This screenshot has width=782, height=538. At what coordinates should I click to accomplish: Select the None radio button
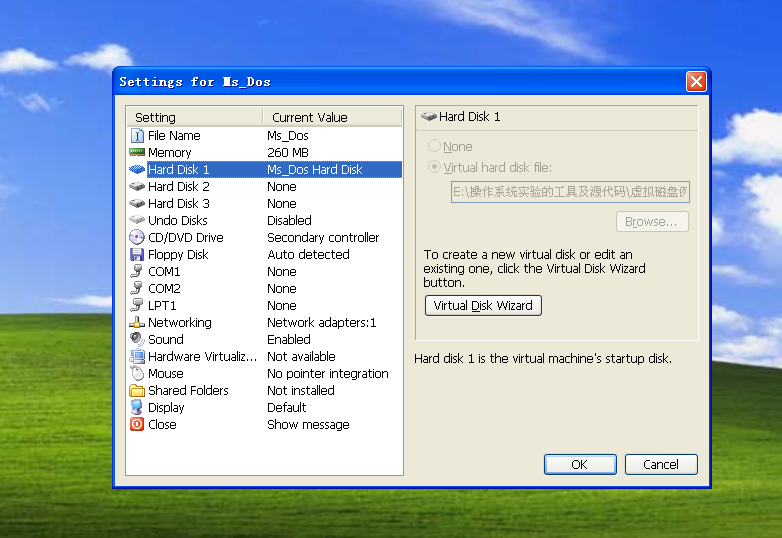click(x=434, y=146)
